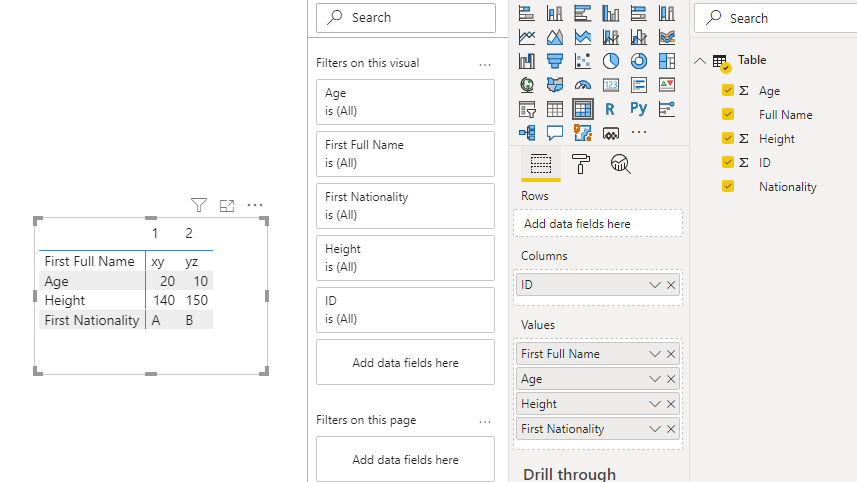Uncheck the Age field checkbox
Viewport: 857px width, 482px height.
click(x=727, y=90)
